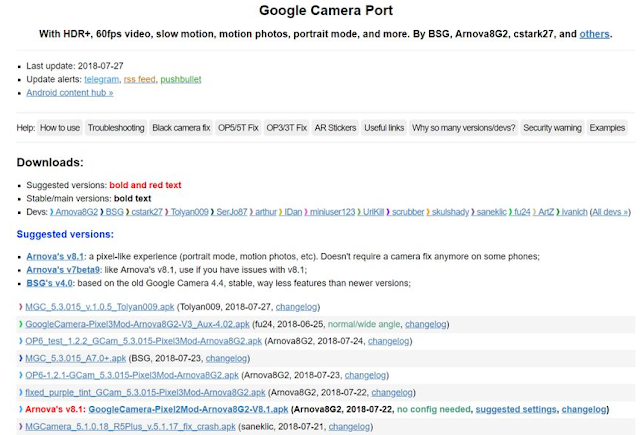Filter by dev ArtZ
Screen dimensions: 640x435
(x=546, y=212)
